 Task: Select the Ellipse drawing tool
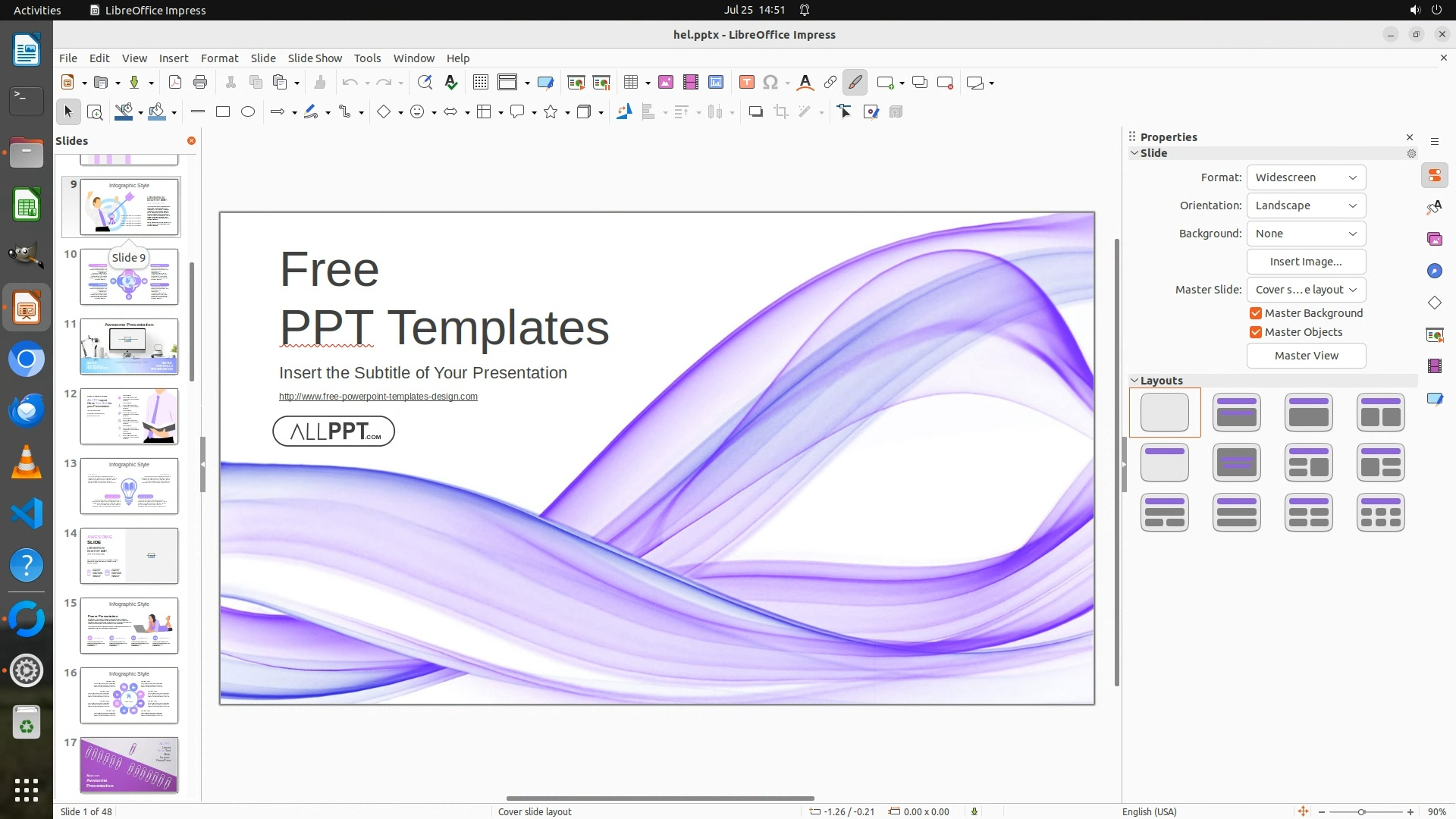[x=248, y=112]
